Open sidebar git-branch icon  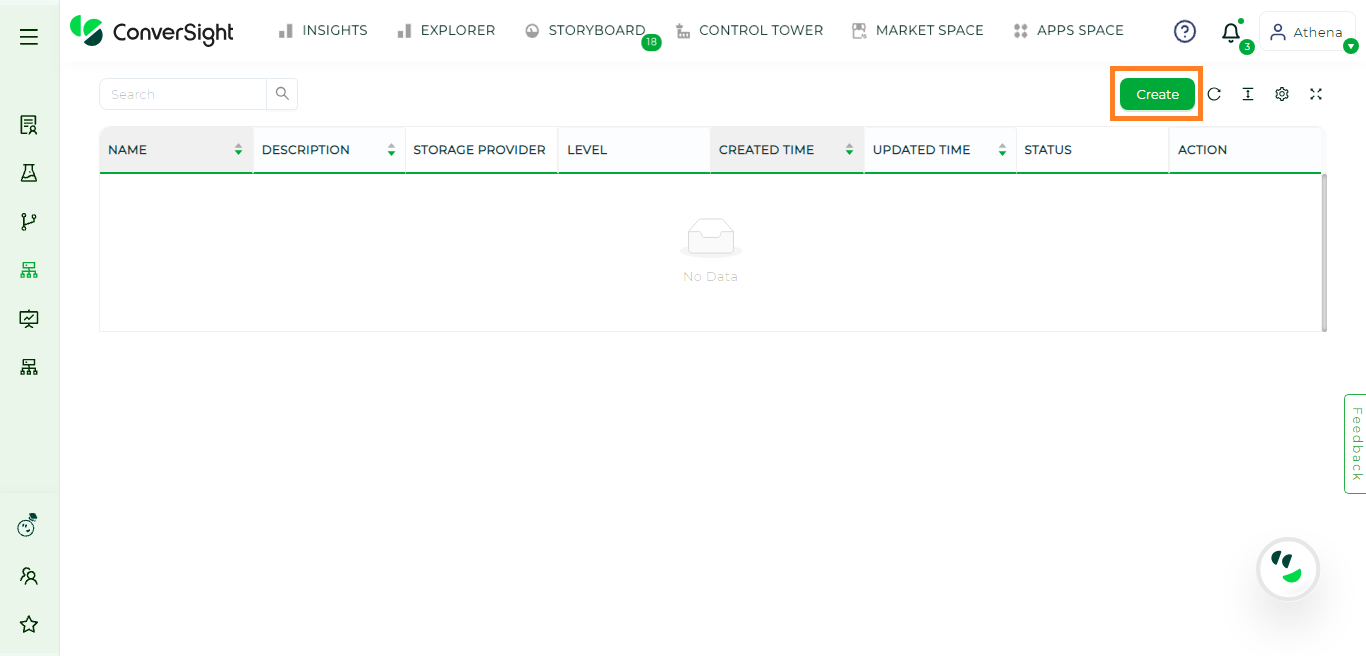click(x=29, y=222)
